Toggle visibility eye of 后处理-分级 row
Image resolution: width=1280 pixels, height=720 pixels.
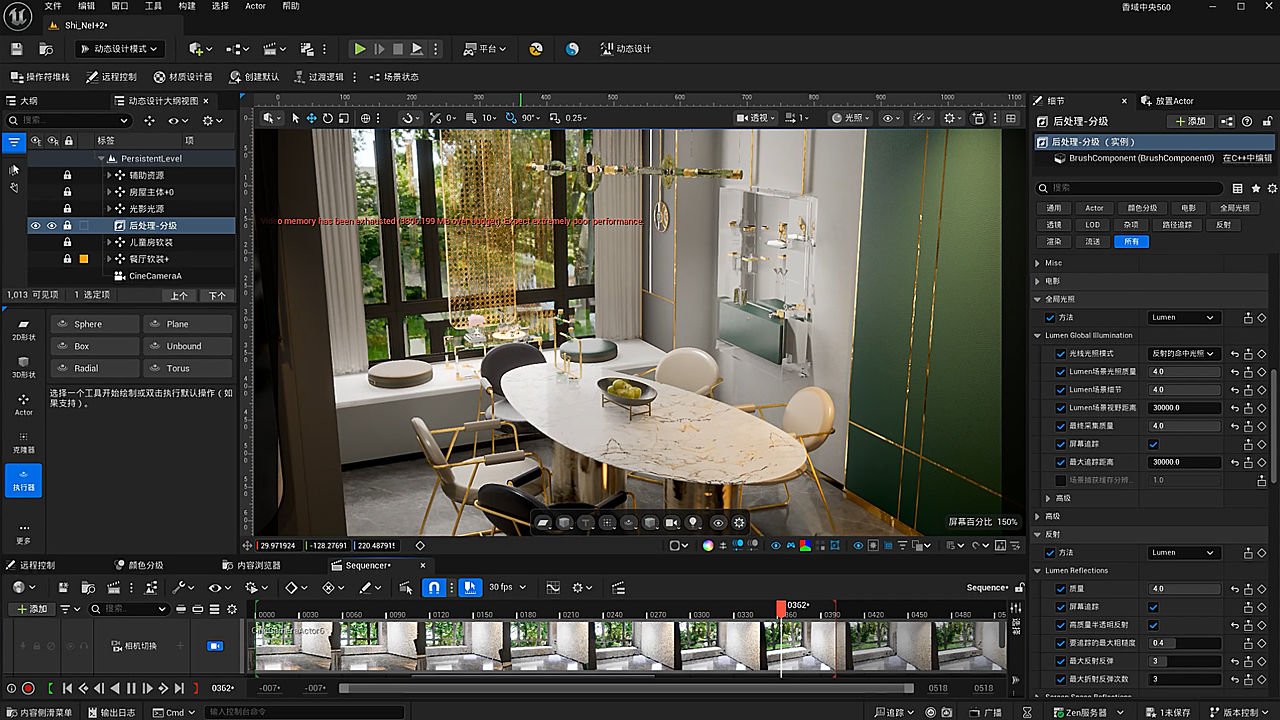[x=36, y=226]
